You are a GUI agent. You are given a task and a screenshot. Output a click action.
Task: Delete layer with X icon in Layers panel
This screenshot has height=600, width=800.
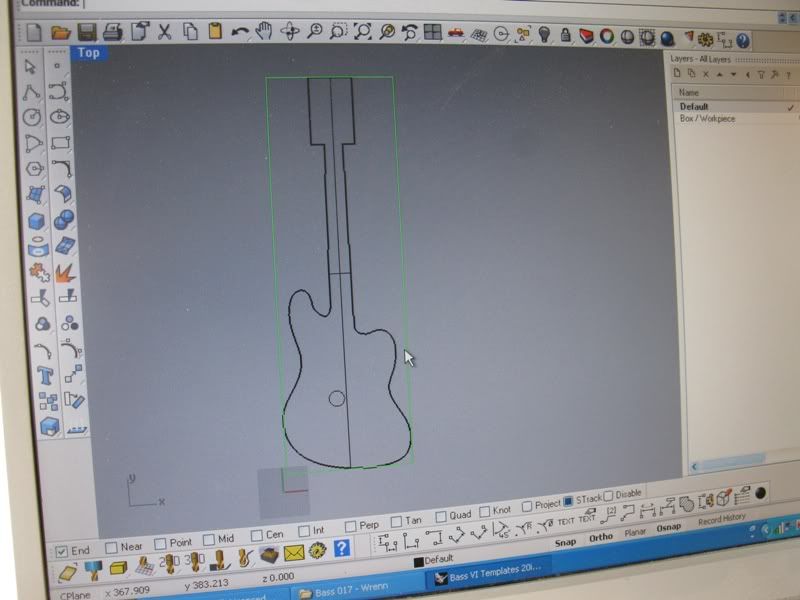tap(706, 74)
